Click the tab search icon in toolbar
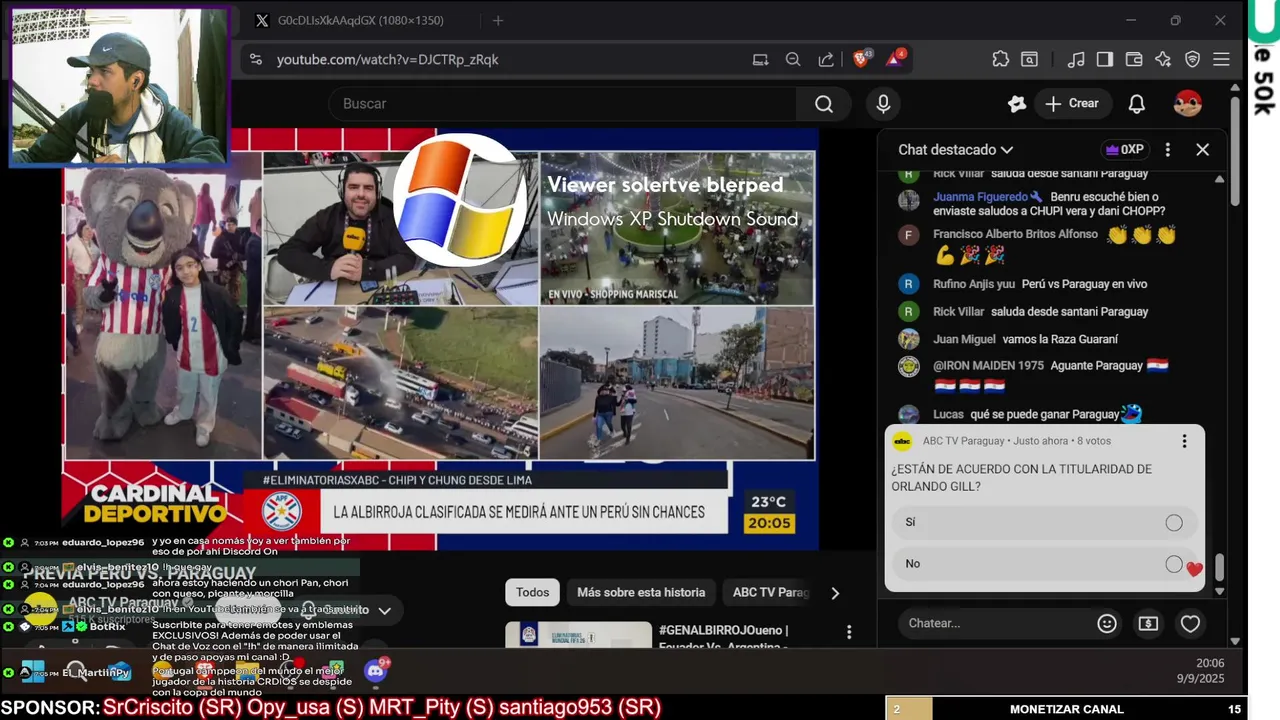 point(1029,60)
